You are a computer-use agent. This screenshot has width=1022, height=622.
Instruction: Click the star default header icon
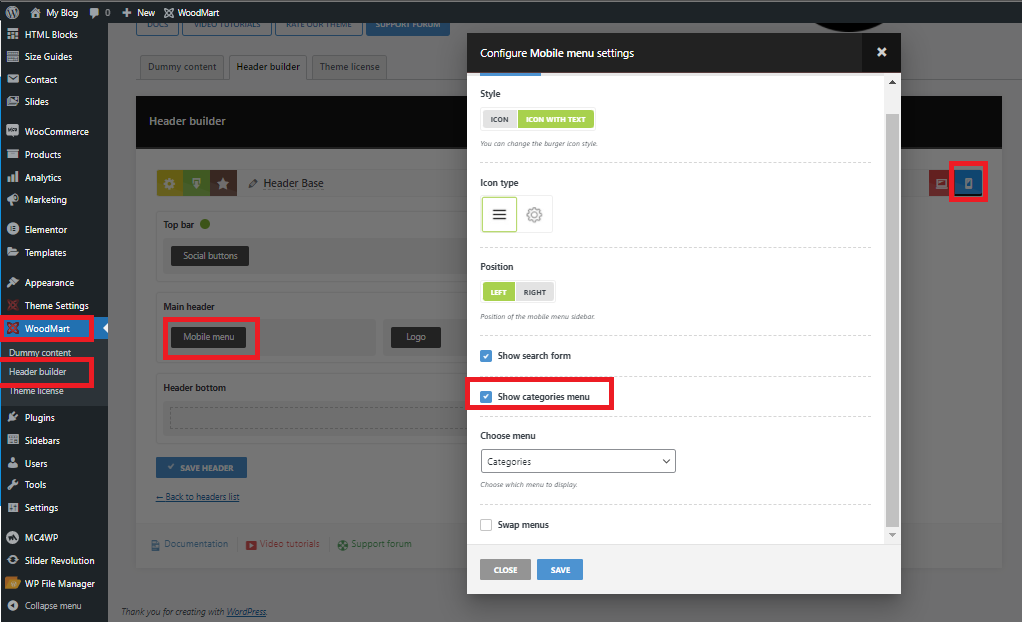[223, 183]
